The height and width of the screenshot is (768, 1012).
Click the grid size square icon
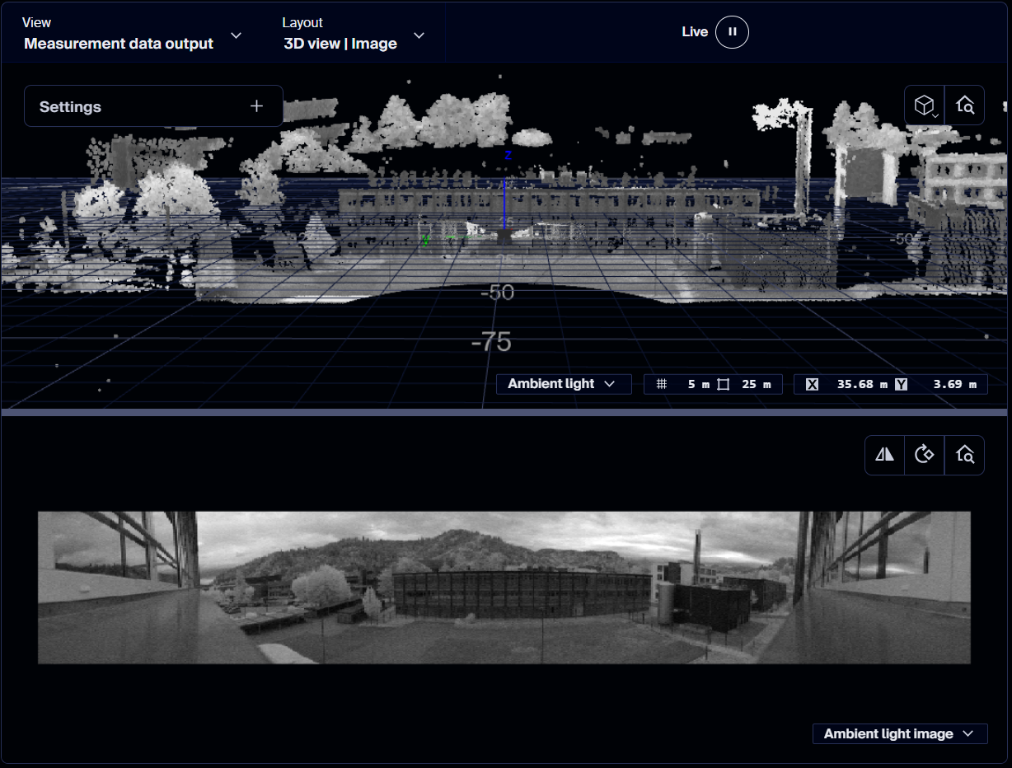(724, 385)
